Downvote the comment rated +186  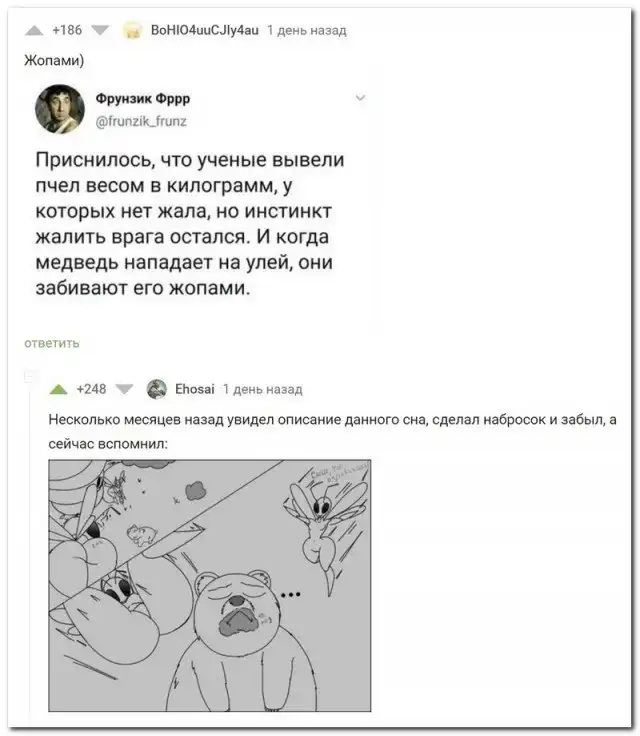100,31
